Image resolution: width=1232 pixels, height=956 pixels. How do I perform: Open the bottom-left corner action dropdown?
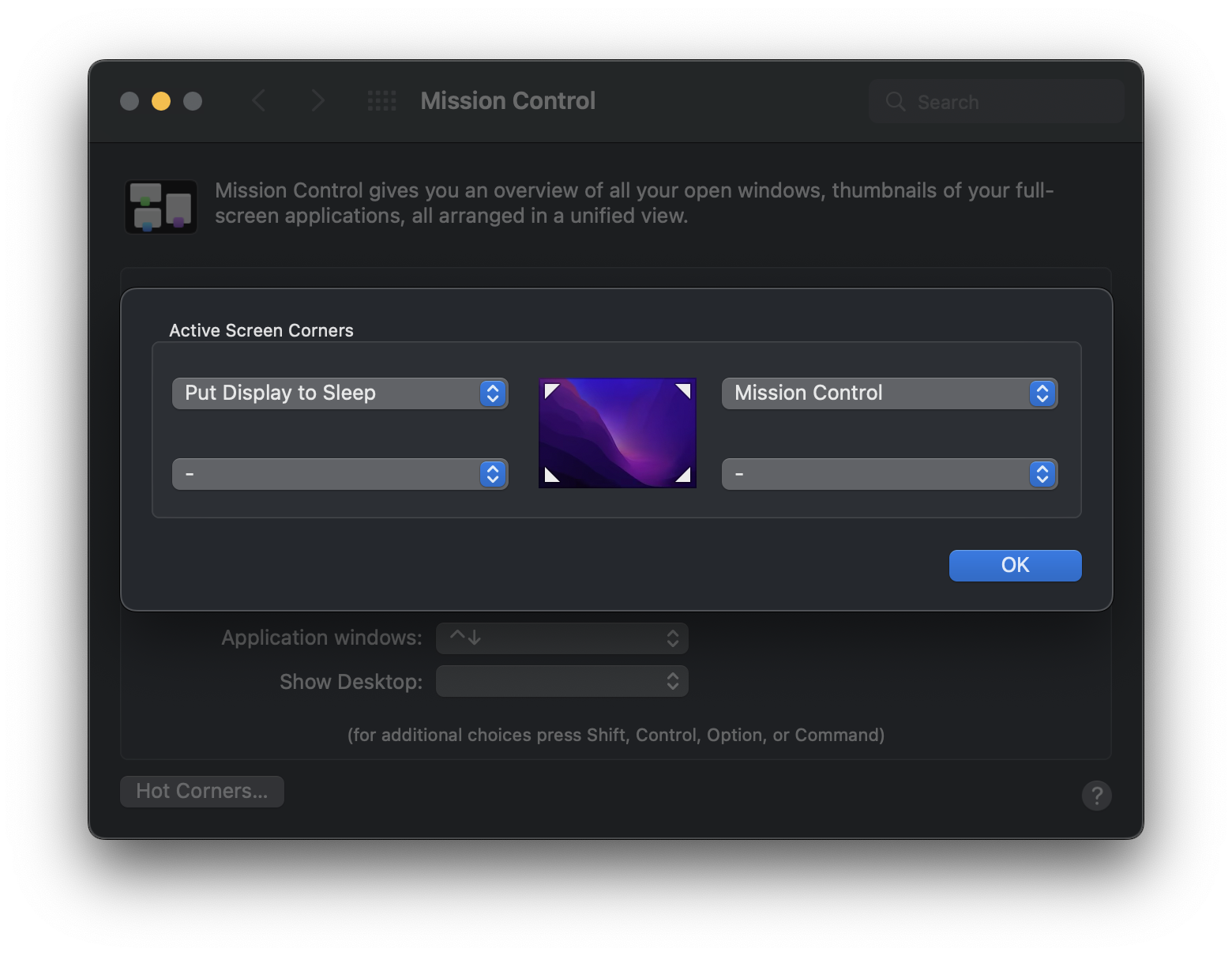click(x=340, y=474)
